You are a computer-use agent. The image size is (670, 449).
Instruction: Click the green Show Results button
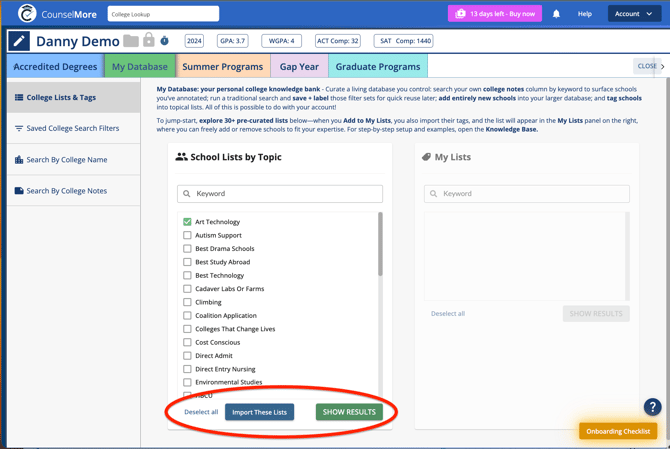[x=349, y=412]
